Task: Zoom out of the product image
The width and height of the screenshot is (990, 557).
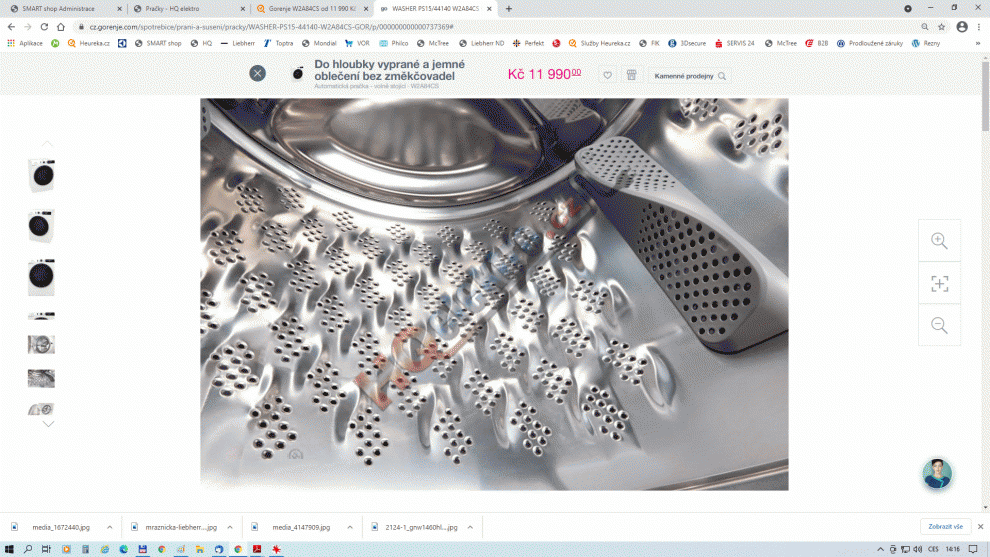Action: click(x=939, y=325)
